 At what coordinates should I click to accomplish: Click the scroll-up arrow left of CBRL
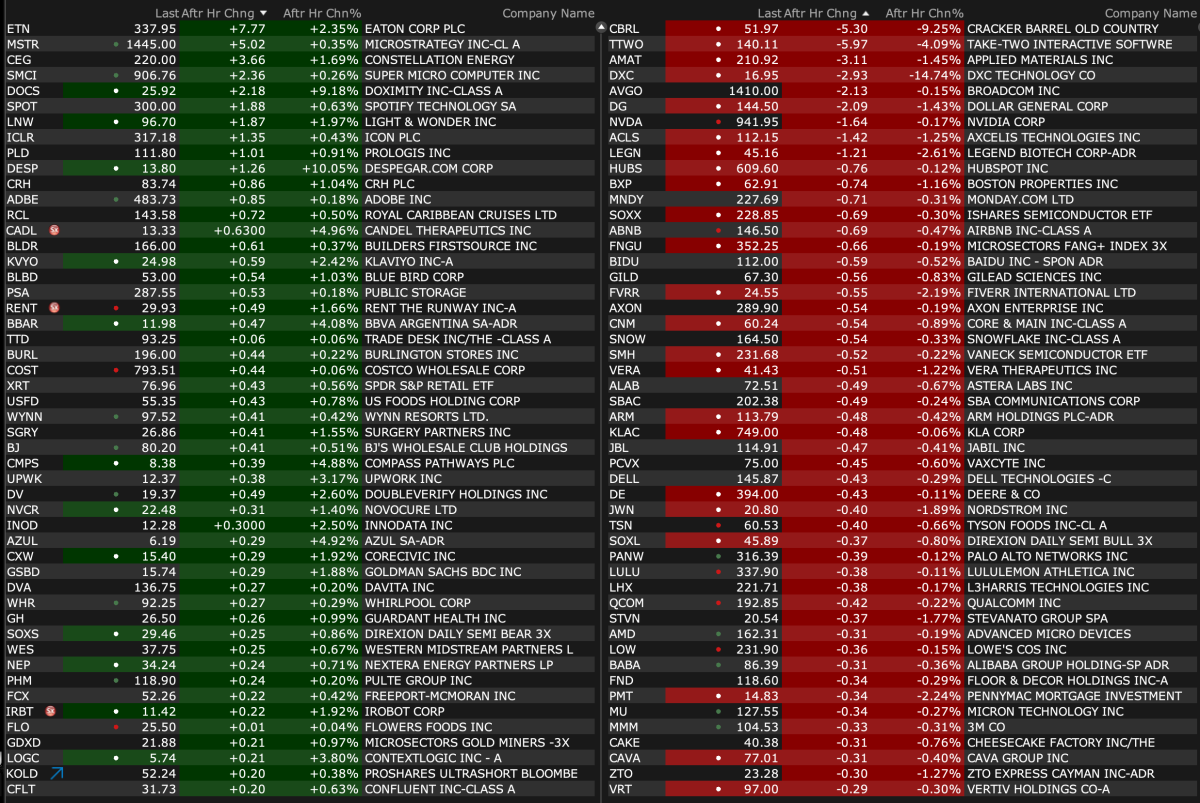point(601,28)
